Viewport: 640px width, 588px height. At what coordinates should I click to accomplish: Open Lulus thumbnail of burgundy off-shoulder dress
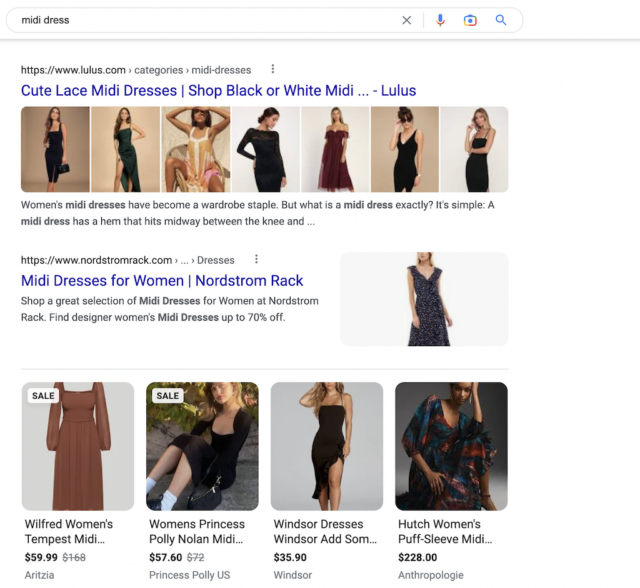pos(335,149)
